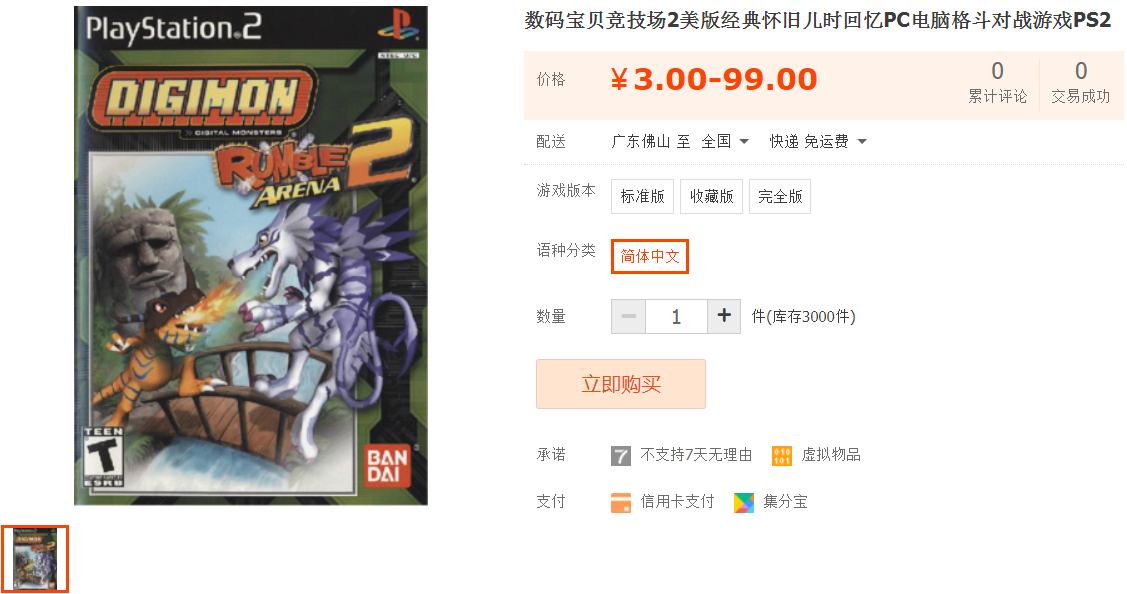This screenshot has width=1127, height=594.
Task: Click the 立即购买 buy now button
Action: click(x=621, y=384)
